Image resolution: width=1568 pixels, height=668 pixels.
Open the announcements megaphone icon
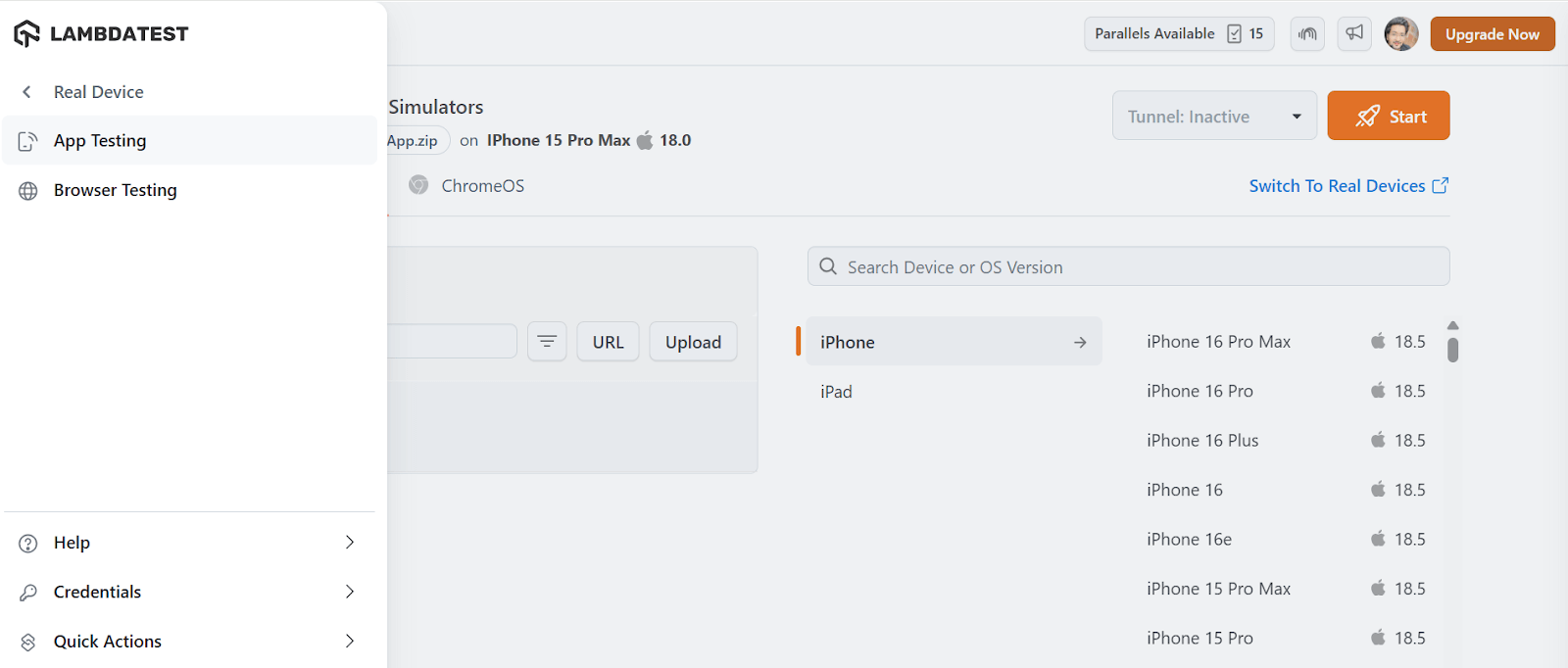tap(1354, 34)
